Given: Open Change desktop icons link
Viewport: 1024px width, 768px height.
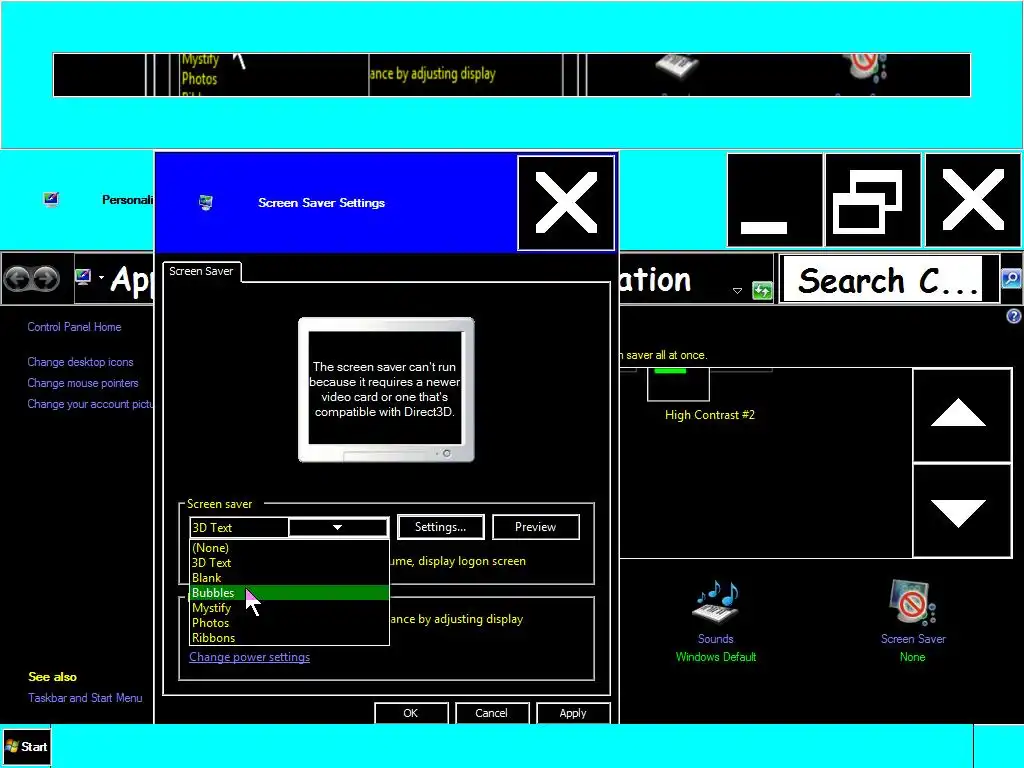Looking at the screenshot, I should pos(80,362).
